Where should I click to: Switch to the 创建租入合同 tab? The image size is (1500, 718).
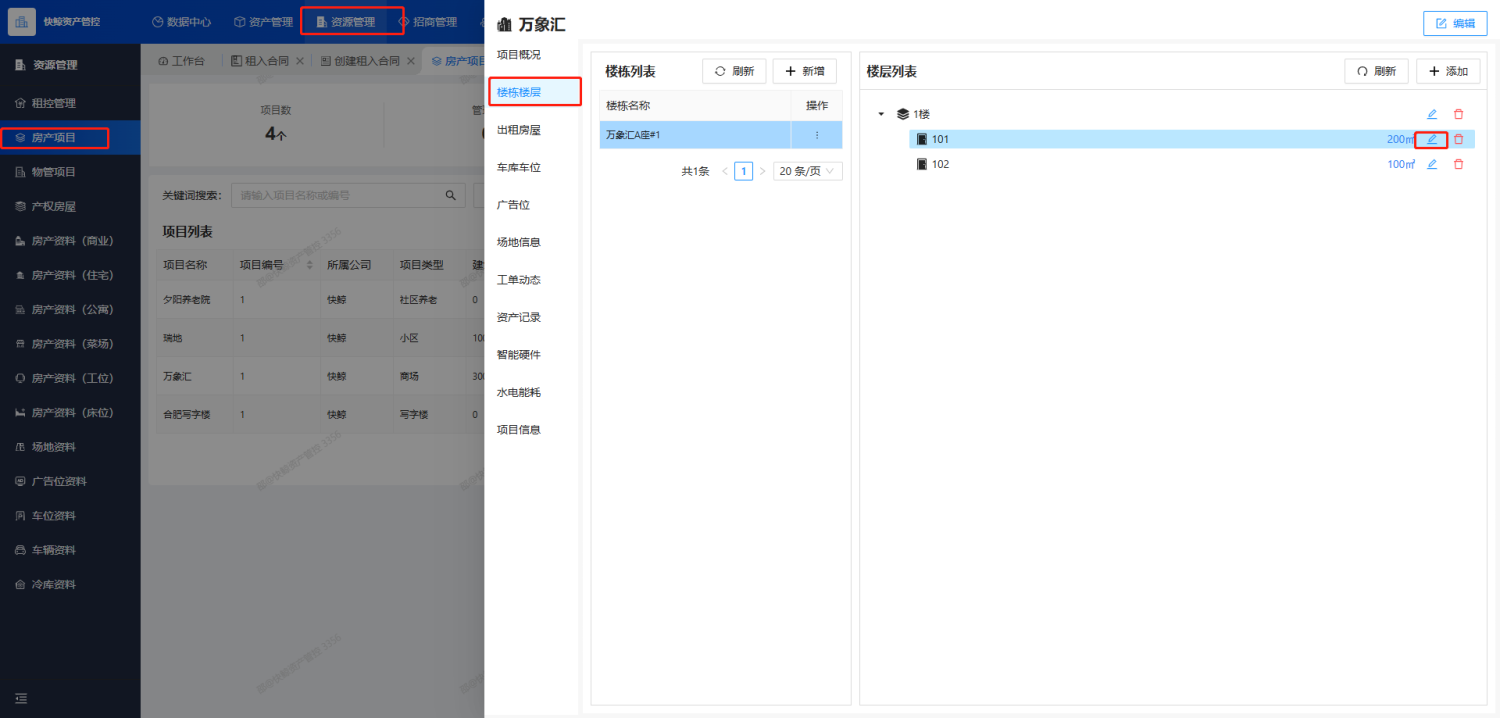pyautogui.click(x=360, y=61)
